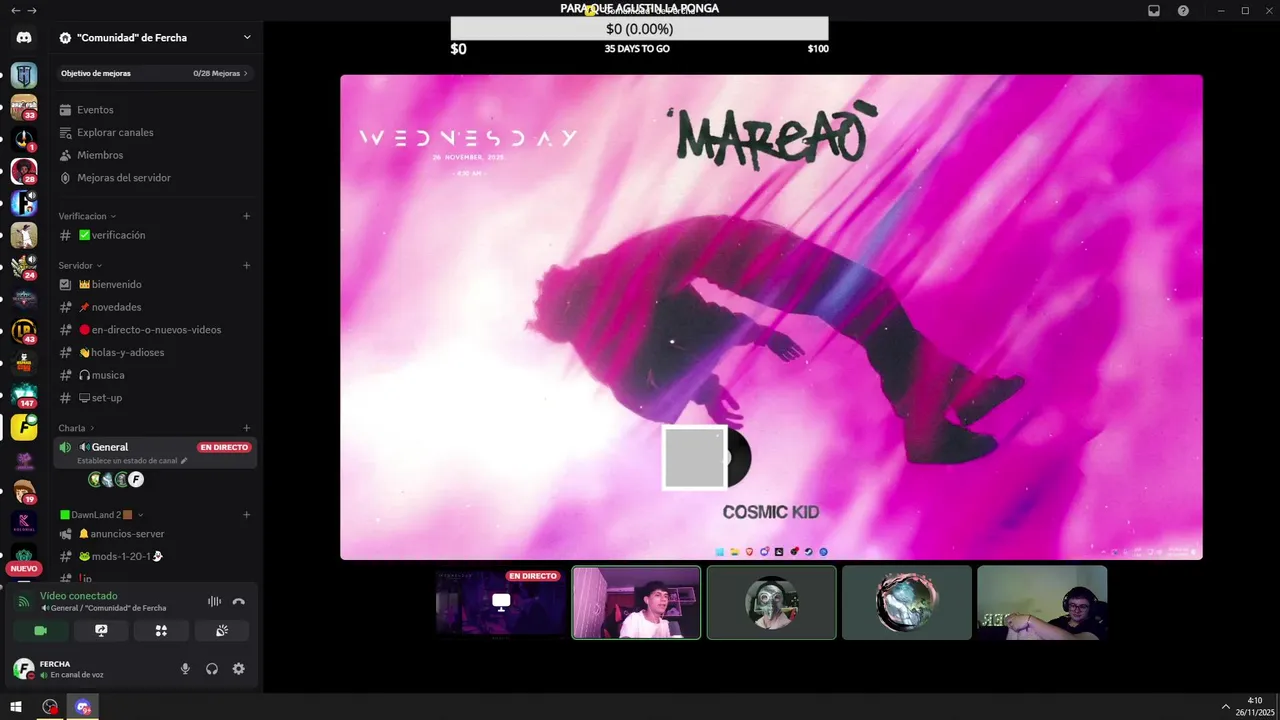Click FERCHA user profile panel
1280x720 pixels.
(90, 669)
